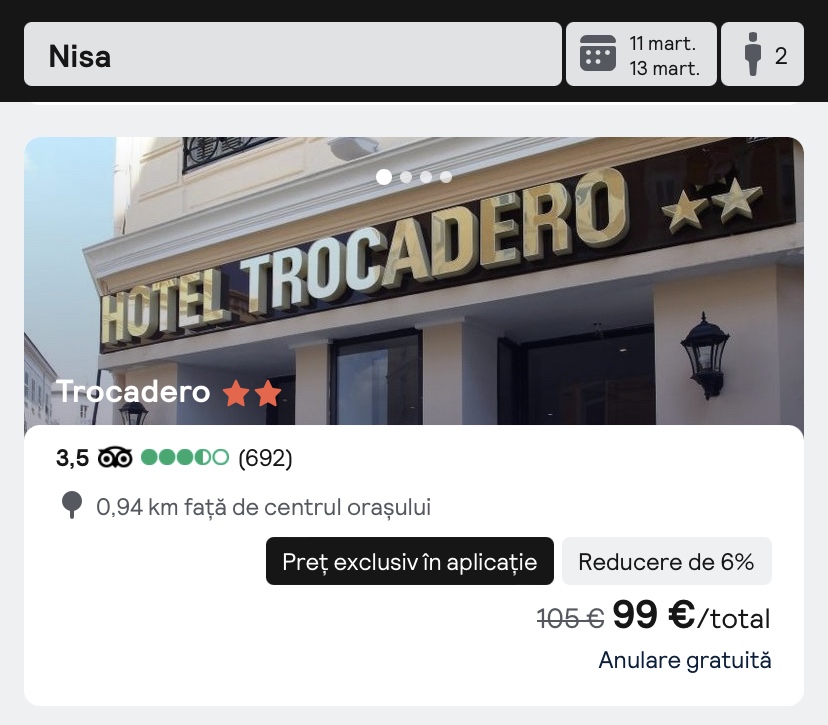Select the second carousel dot indicator
828x725 pixels.
click(406, 177)
